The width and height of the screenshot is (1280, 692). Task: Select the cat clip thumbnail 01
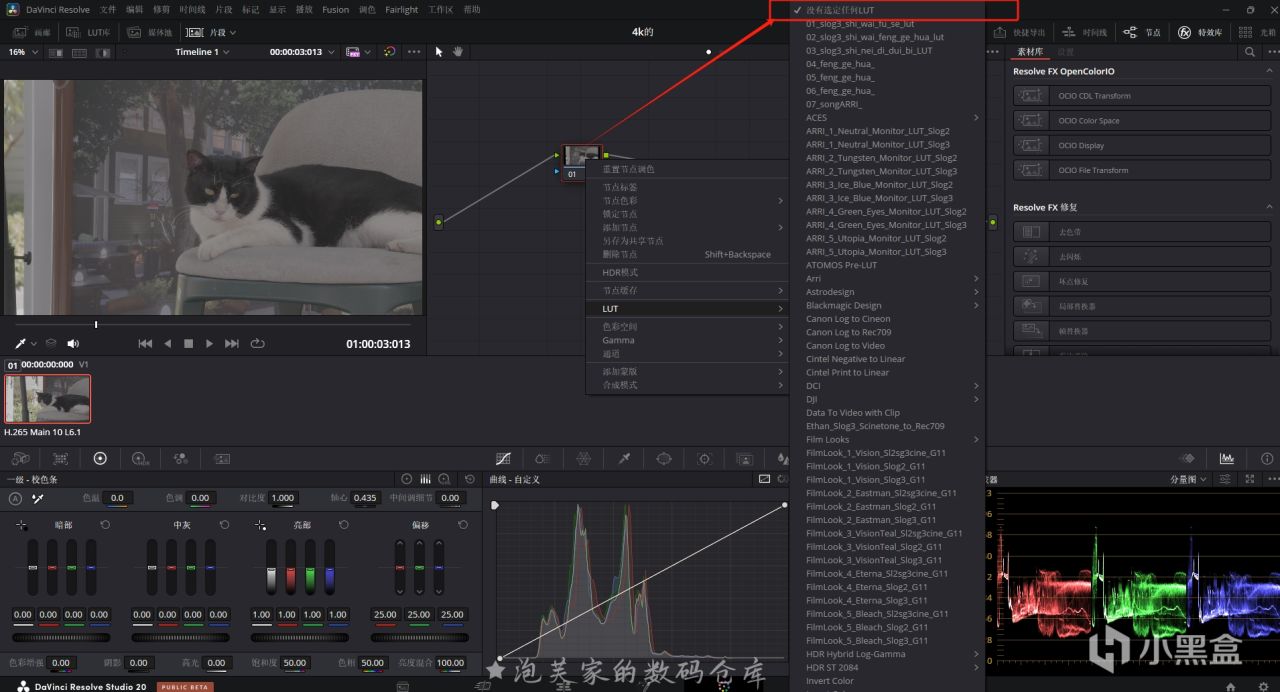47,398
